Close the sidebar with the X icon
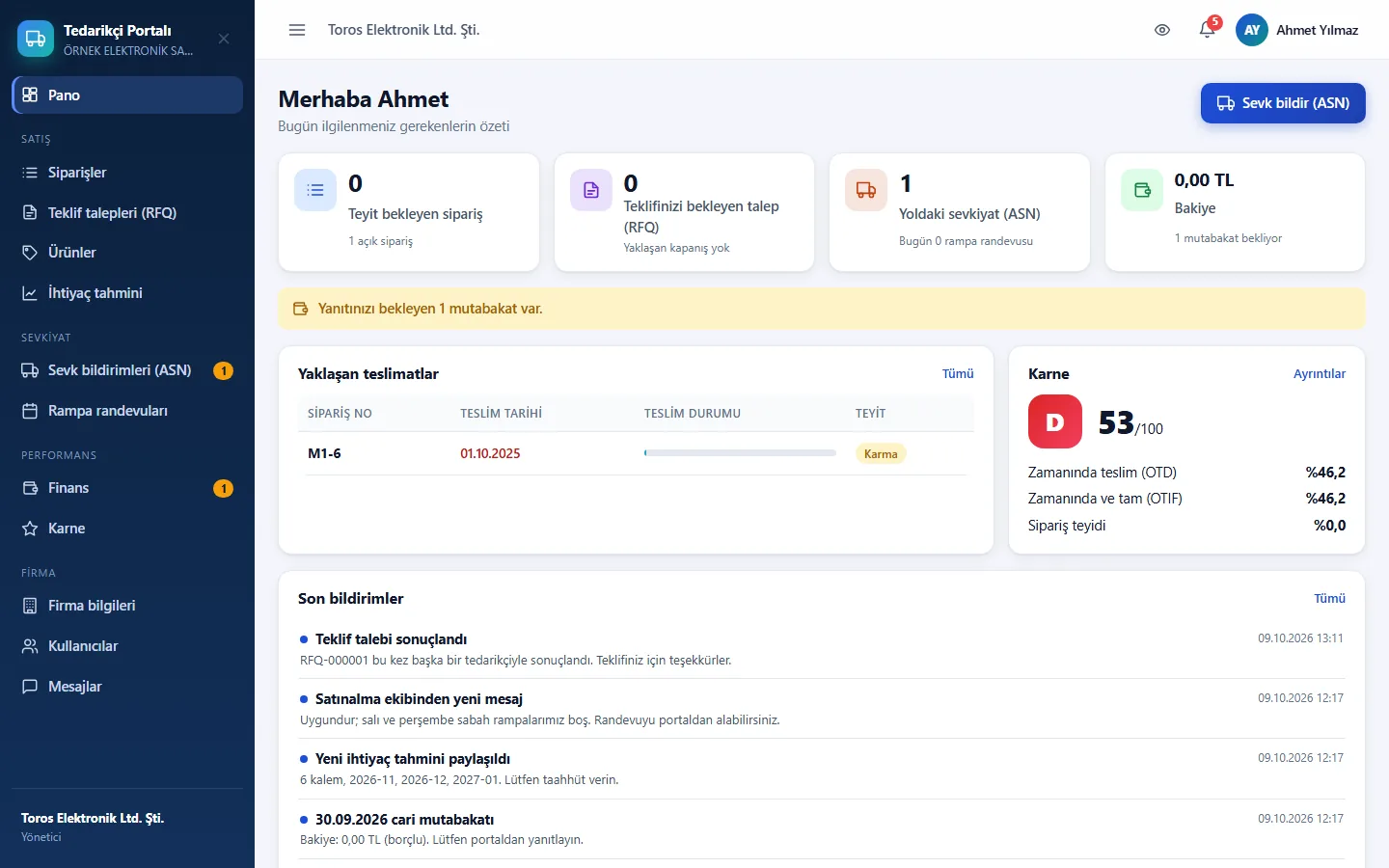Viewport: 1389px width, 868px height. click(224, 39)
